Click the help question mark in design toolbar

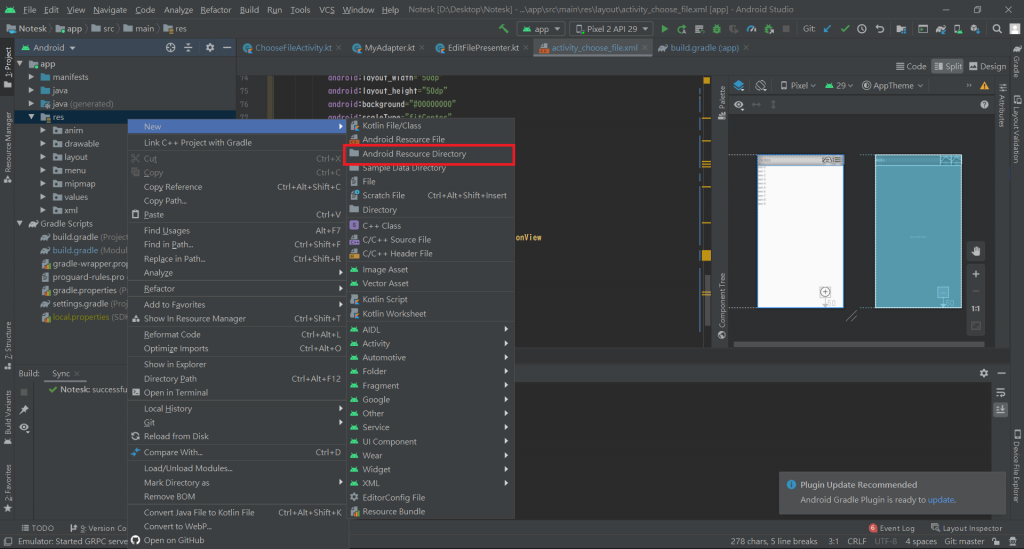pyautogui.click(x=984, y=104)
